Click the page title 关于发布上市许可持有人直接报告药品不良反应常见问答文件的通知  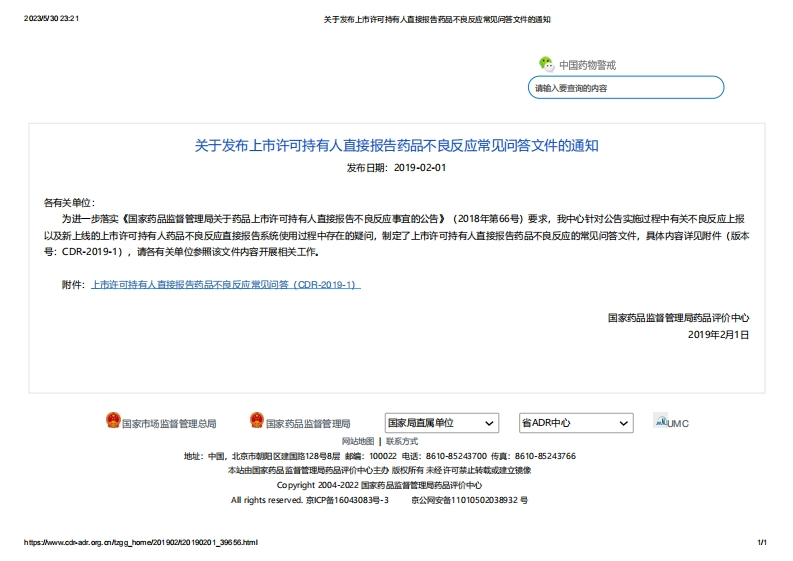click(x=396, y=146)
